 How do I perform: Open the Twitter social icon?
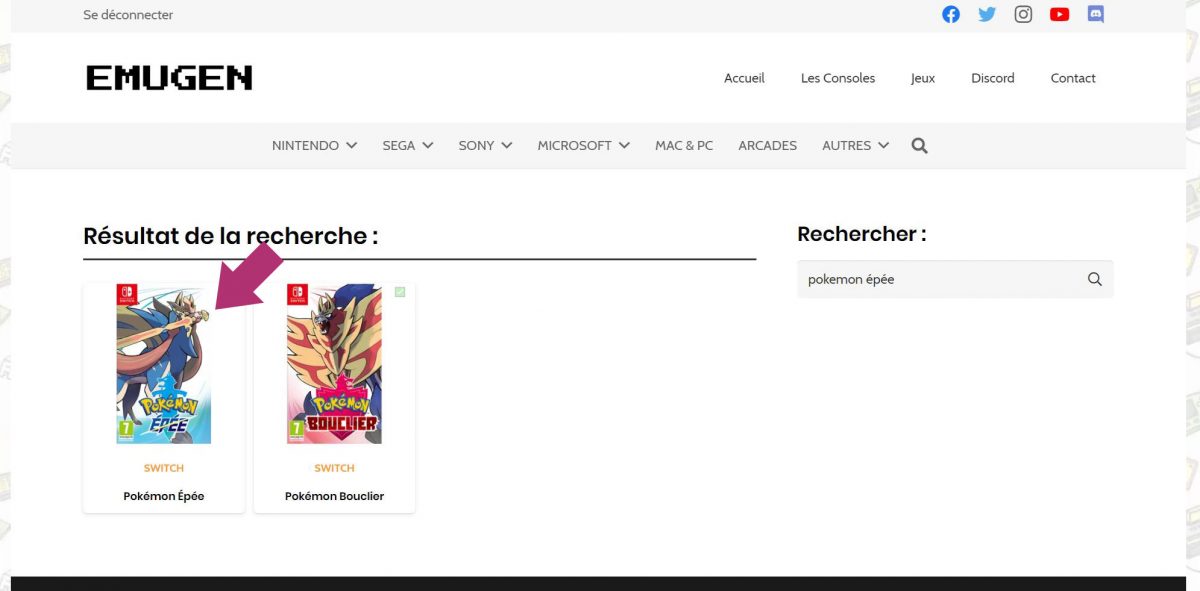coord(987,15)
